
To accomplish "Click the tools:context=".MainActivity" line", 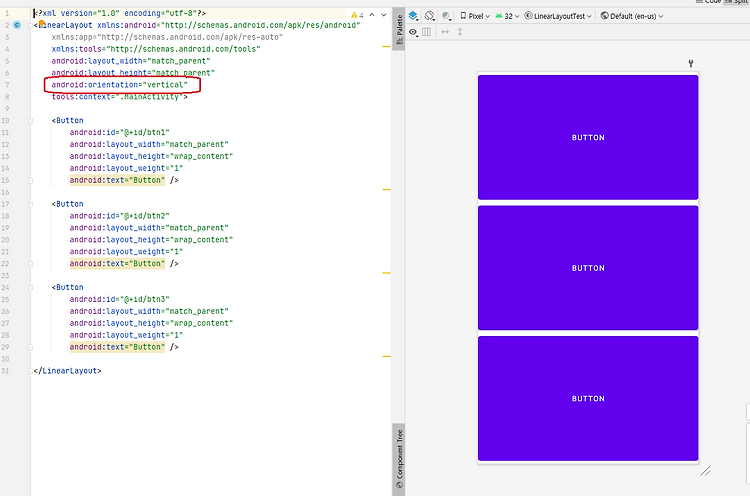I will (x=120, y=97).
